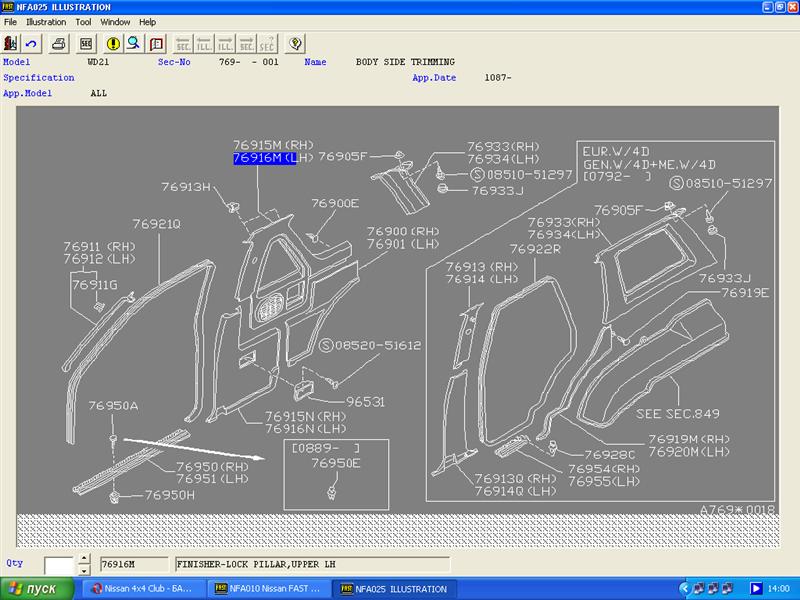Click the SEC section toolbar button
This screenshot has width=800, height=600.
pos(86,44)
